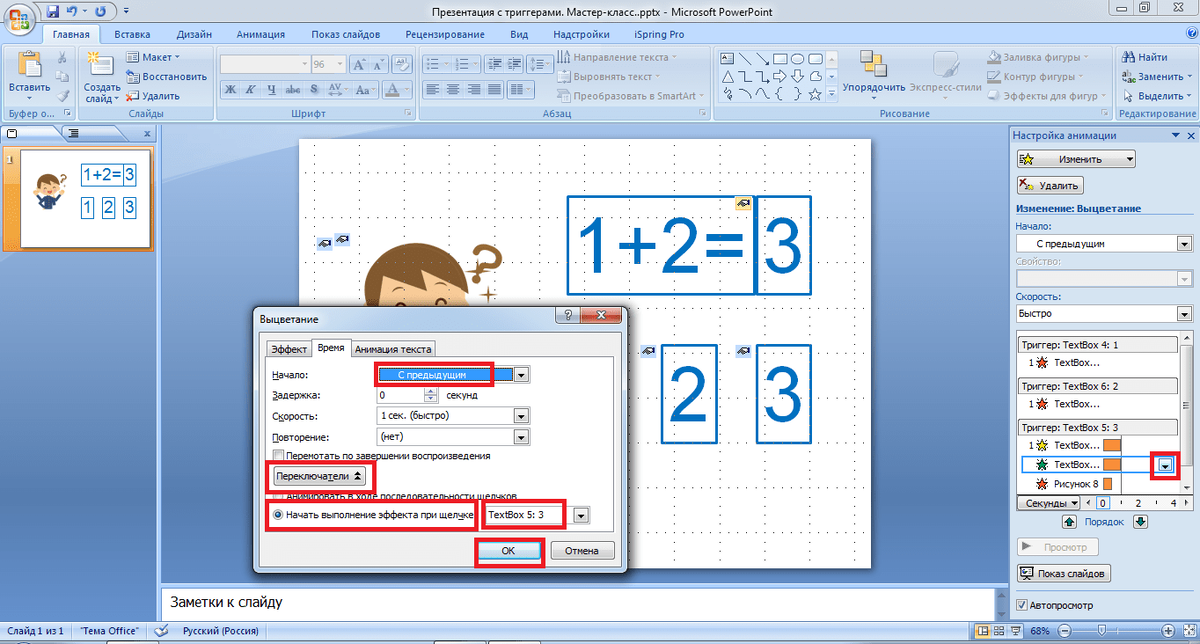Image resolution: width=1200 pixels, height=644 pixels.
Task: Redo the action in quick access toolbar
Action: [101, 11]
